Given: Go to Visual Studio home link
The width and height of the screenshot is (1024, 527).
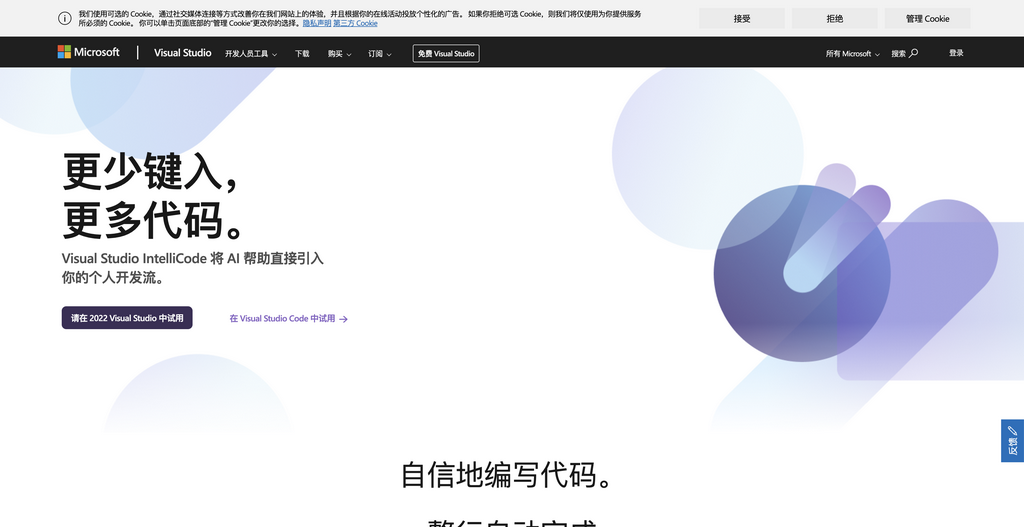Looking at the screenshot, I should [183, 53].
